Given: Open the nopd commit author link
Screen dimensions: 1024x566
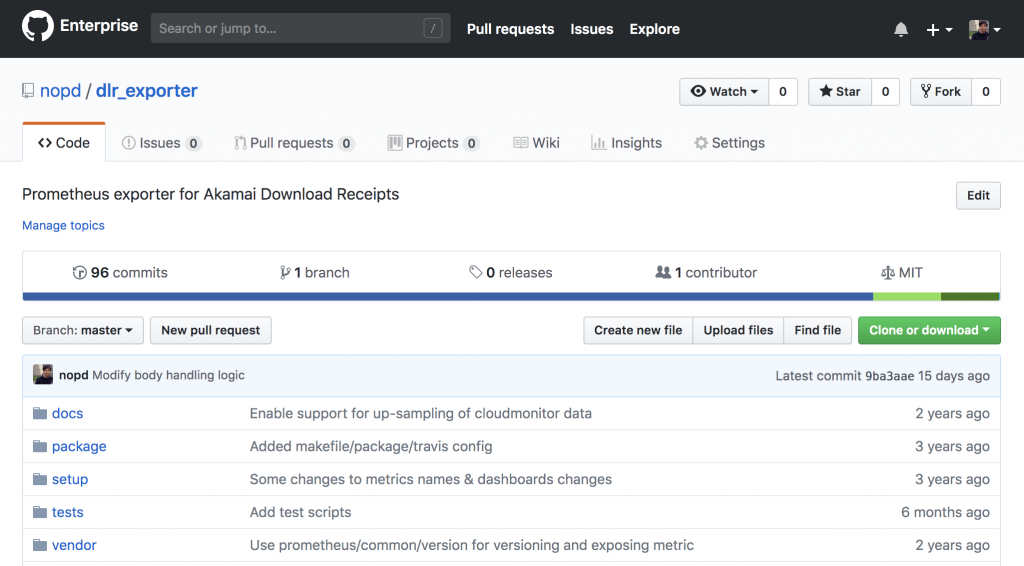Looking at the screenshot, I should pos(73,375).
